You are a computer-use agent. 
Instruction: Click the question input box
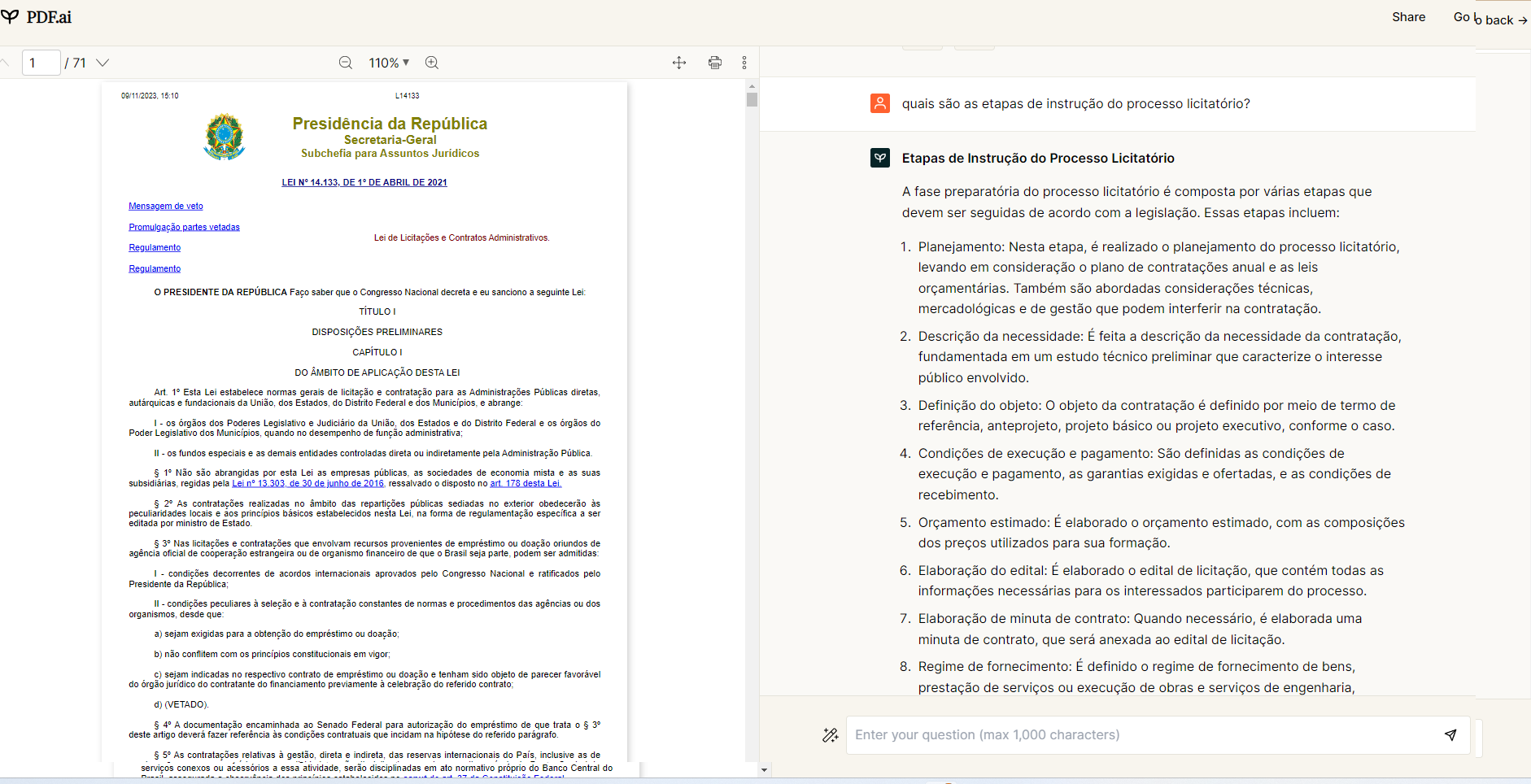click(1139, 734)
